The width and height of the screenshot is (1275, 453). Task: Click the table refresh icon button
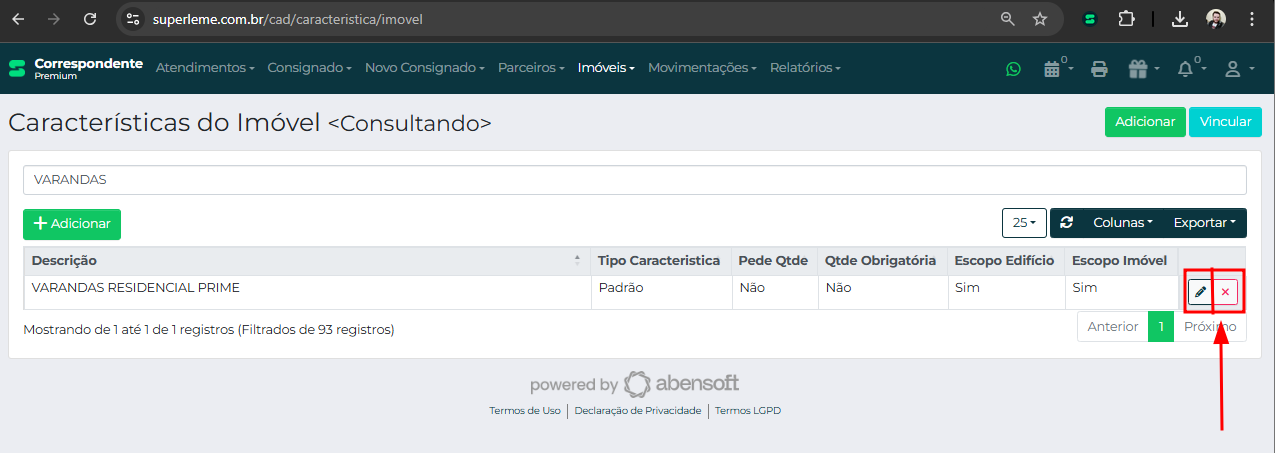pos(1067,223)
